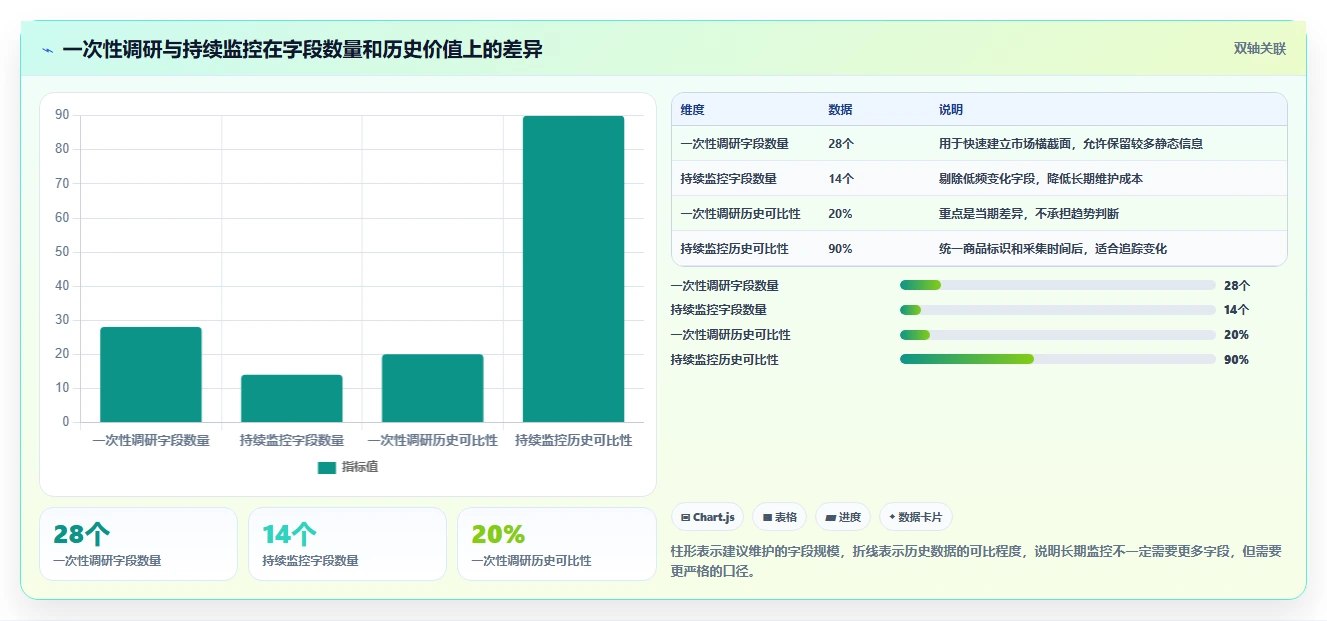The height and width of the screenshot is (621, 1327).
Task: Click the Chart.js tag
Action: pyautogui.click(x=707, y=517)
